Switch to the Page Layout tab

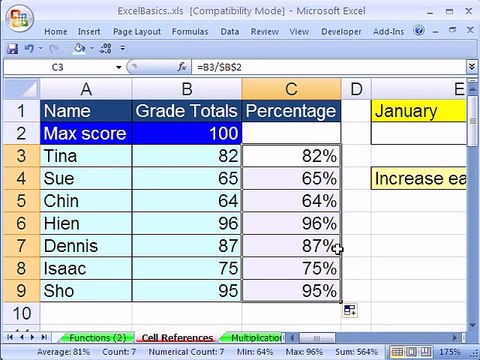[137, 32]
